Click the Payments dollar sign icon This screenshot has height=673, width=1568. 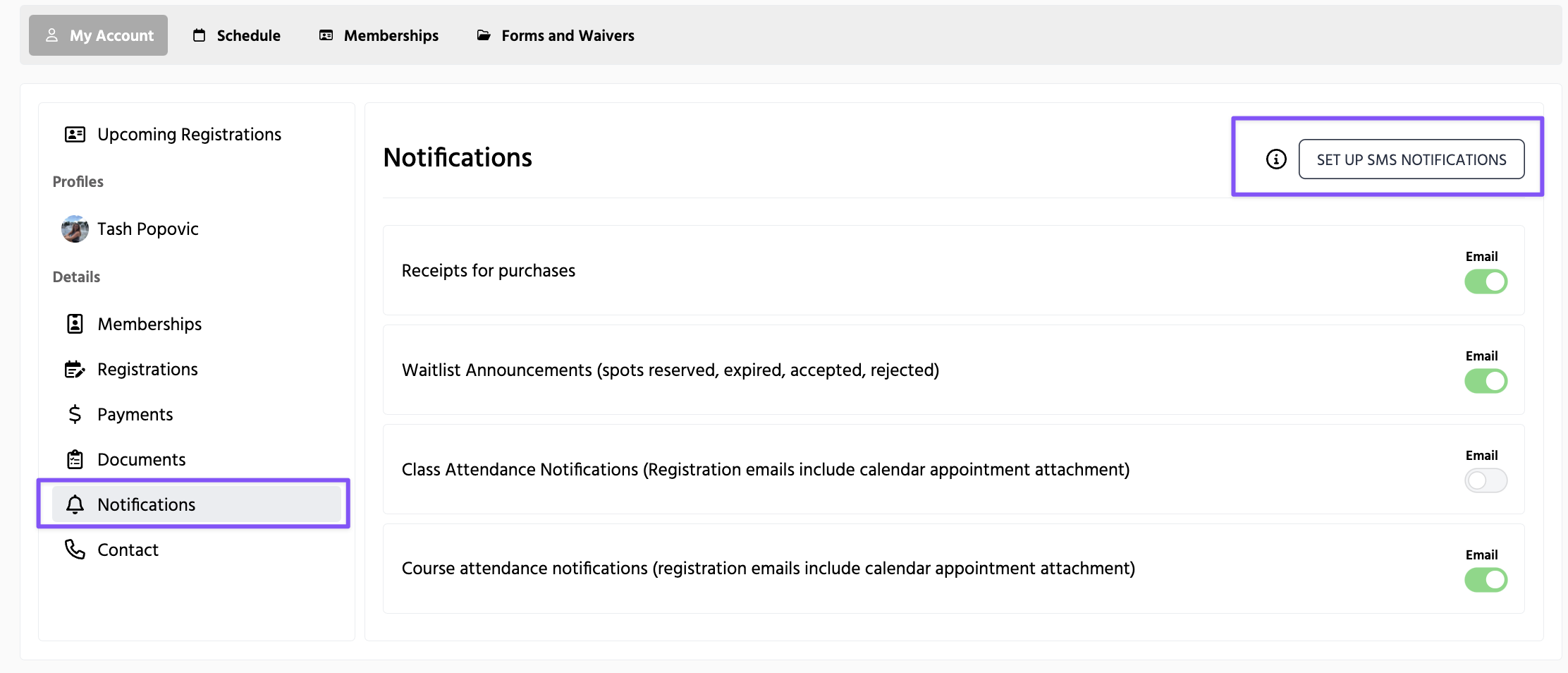coord(75,414)
